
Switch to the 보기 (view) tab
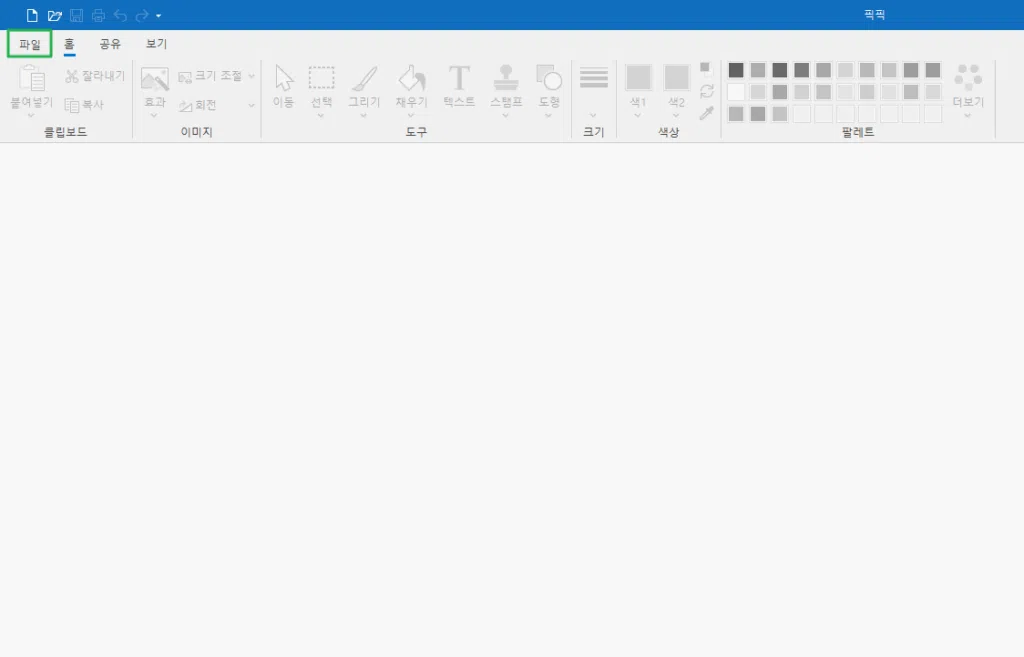click(x=156, y=44)
